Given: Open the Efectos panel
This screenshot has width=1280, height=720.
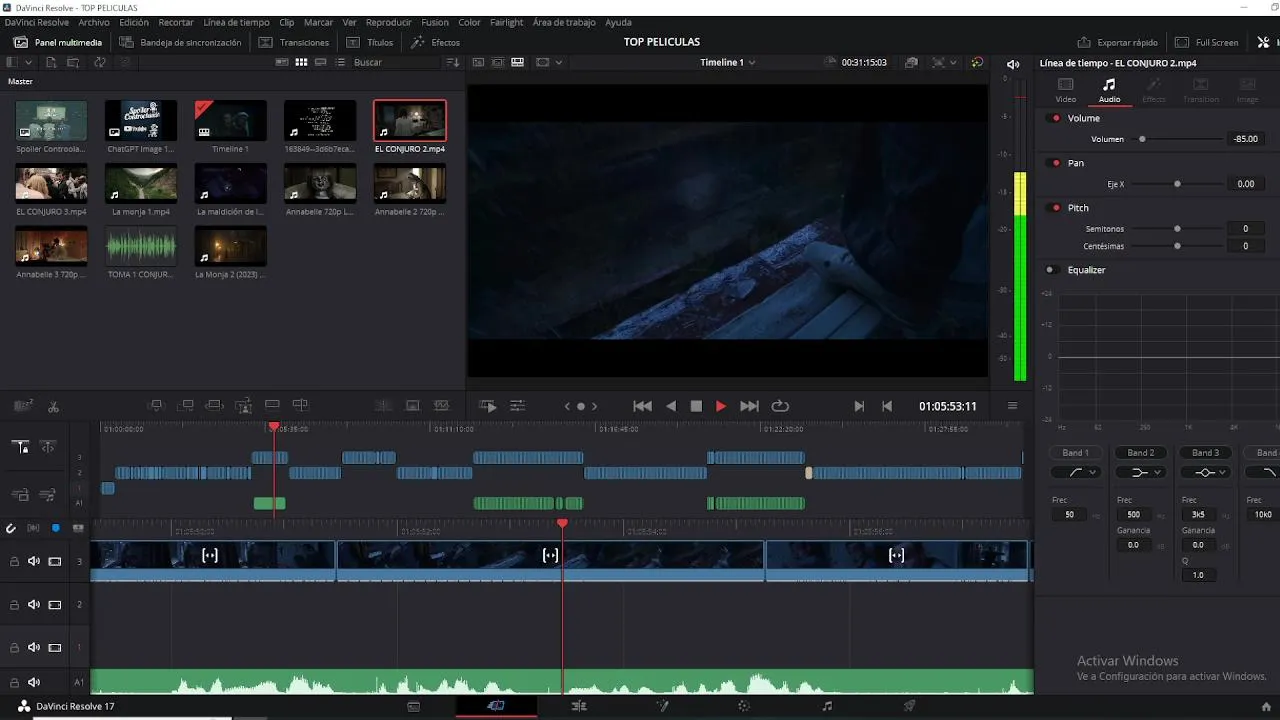Looking at the screenshot, I should point(435,43).
